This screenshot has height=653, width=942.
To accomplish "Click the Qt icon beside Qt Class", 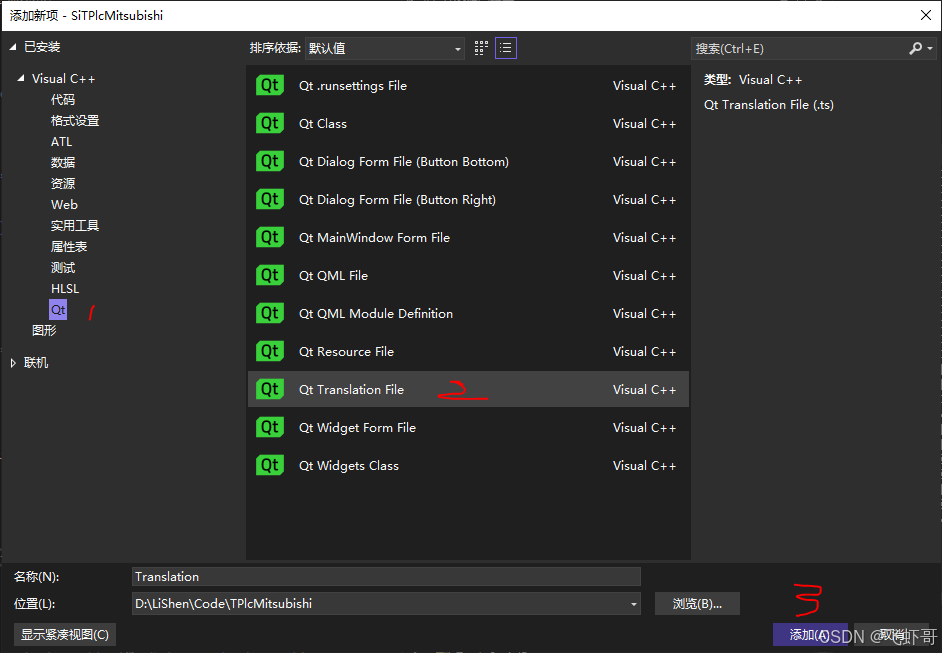I will (270, 123).
